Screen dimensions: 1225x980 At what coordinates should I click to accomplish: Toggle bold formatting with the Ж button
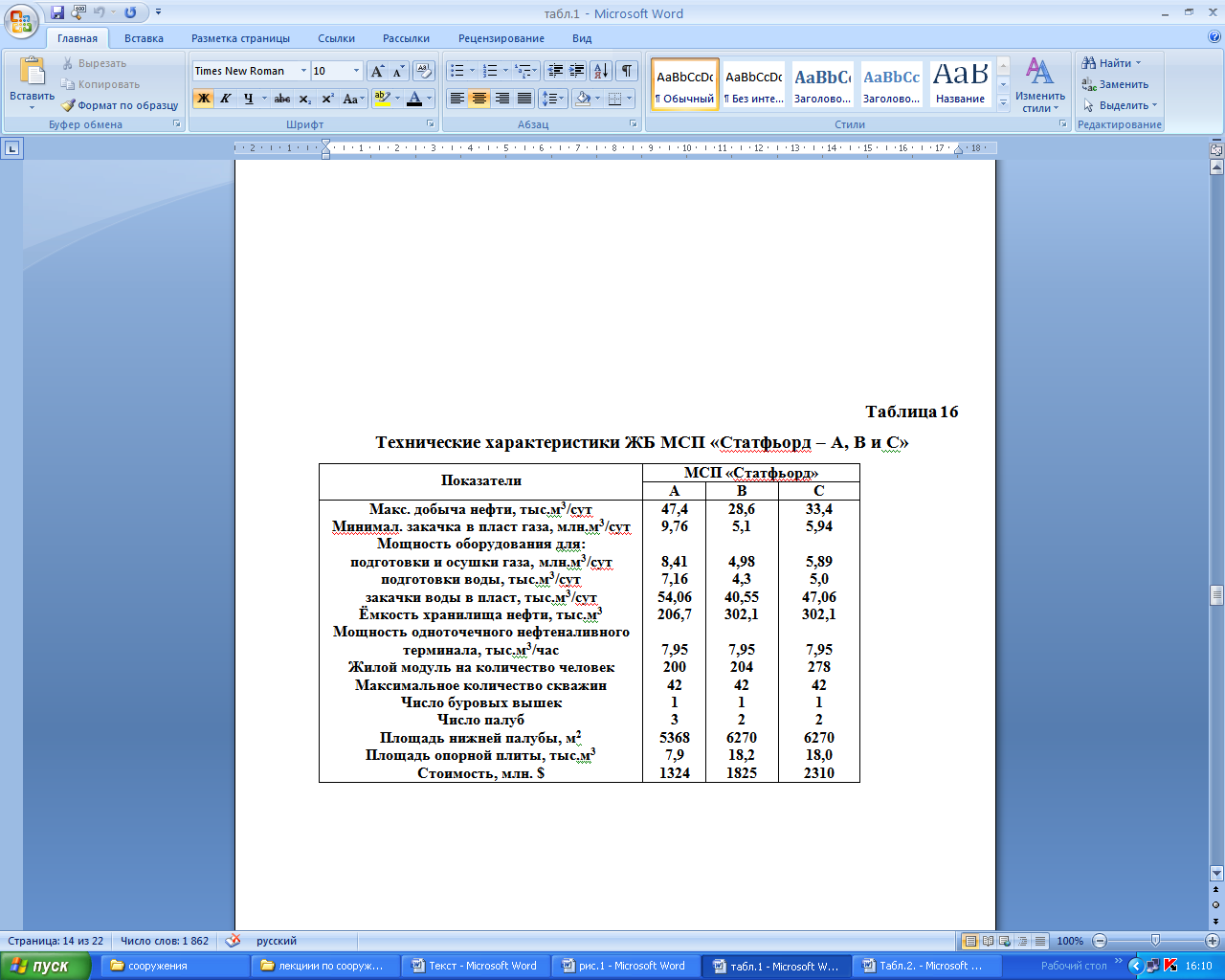[203, 99]
